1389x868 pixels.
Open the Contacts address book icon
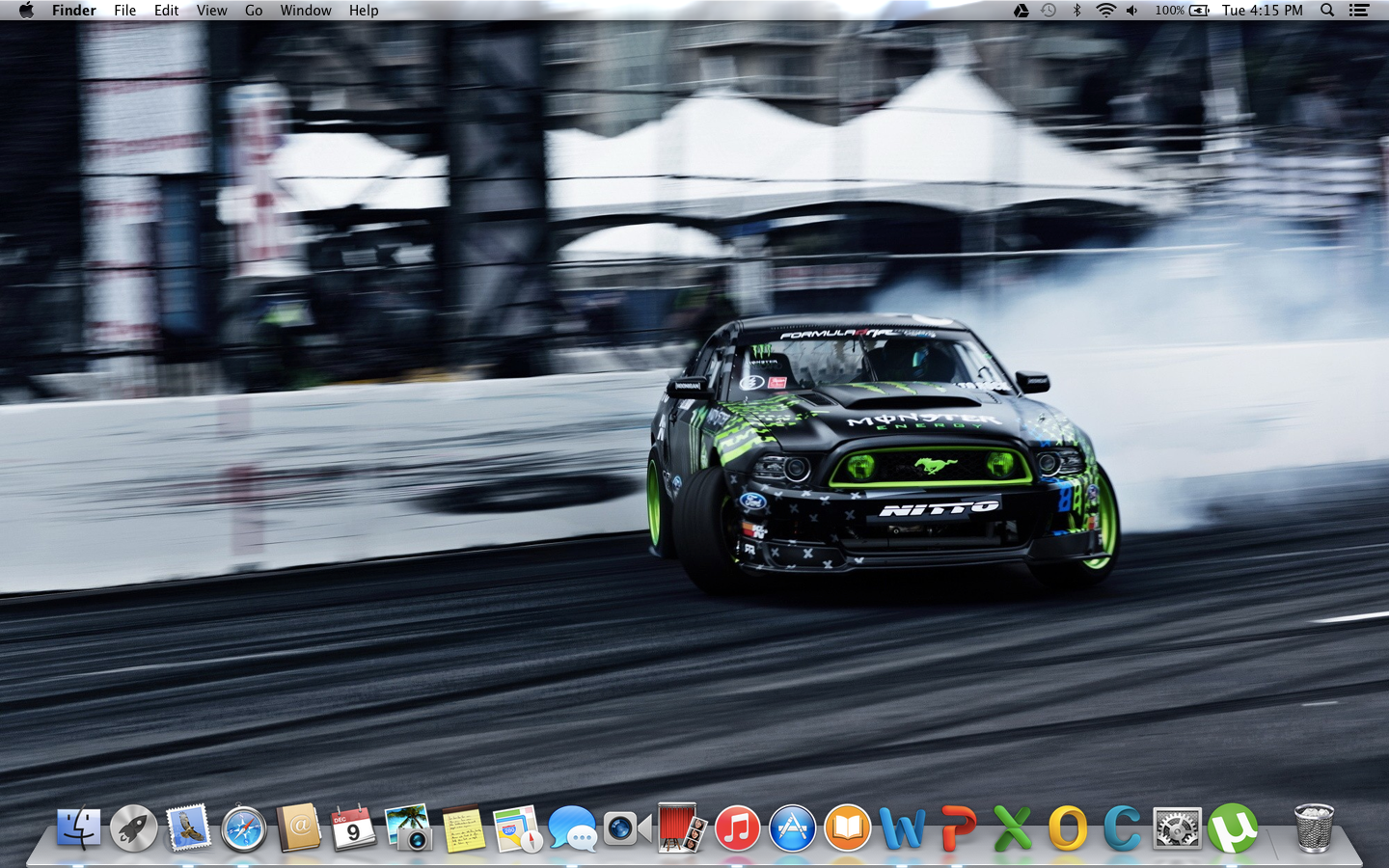click(299, 828)
